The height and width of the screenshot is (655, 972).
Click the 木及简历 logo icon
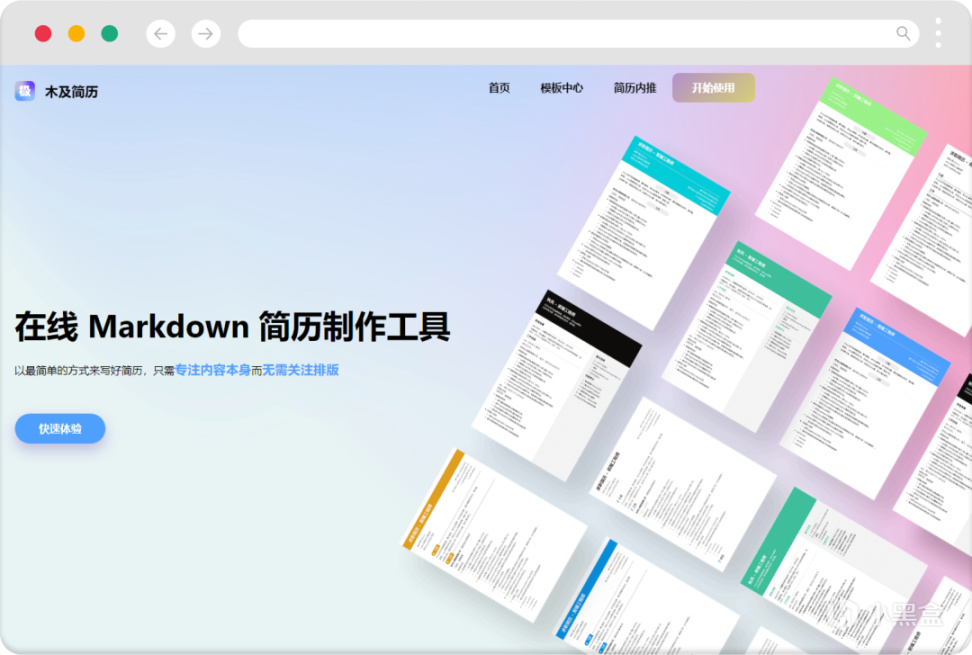coord(25,91)
